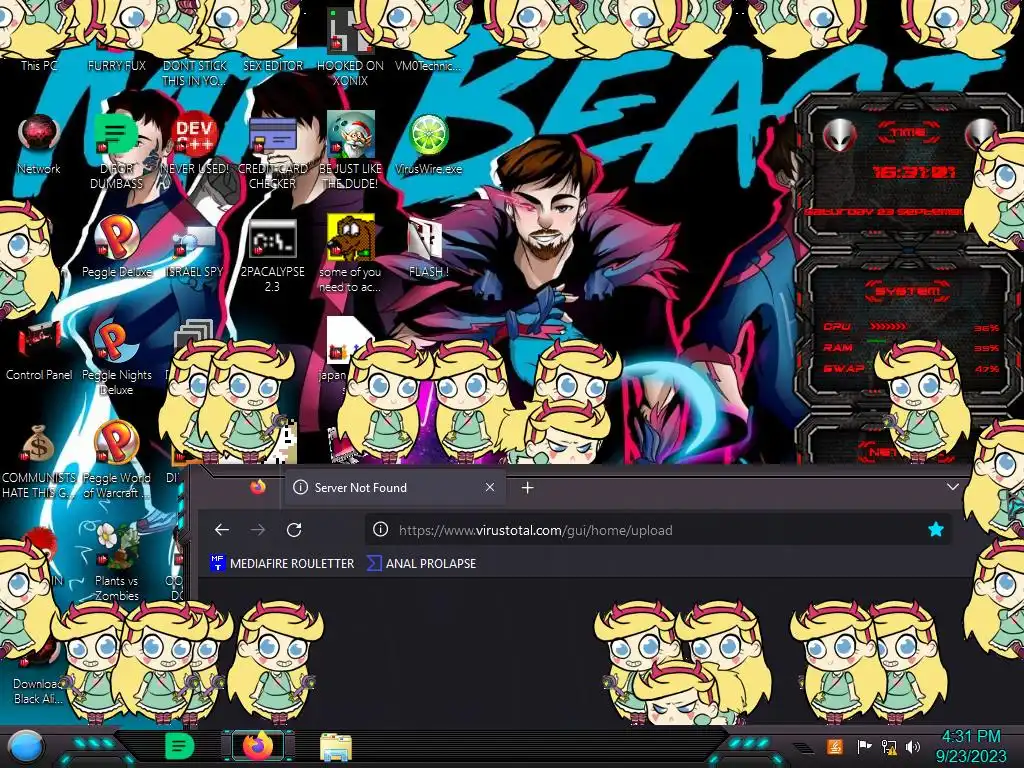Open File Explorer from the taskbar
Screen dimensions: 1024x768
coord(336,747)
